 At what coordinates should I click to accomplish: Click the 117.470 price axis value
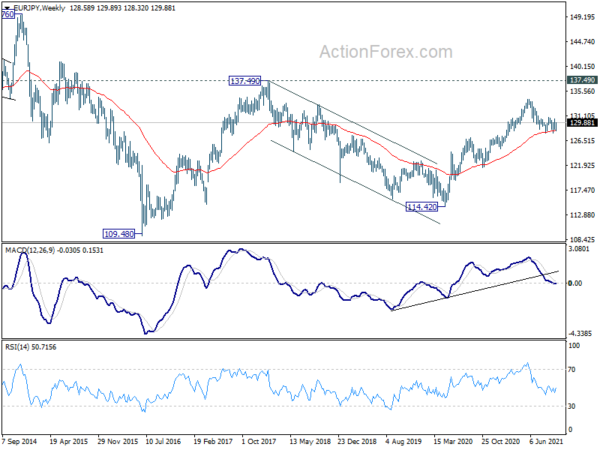tap(582, 190)
